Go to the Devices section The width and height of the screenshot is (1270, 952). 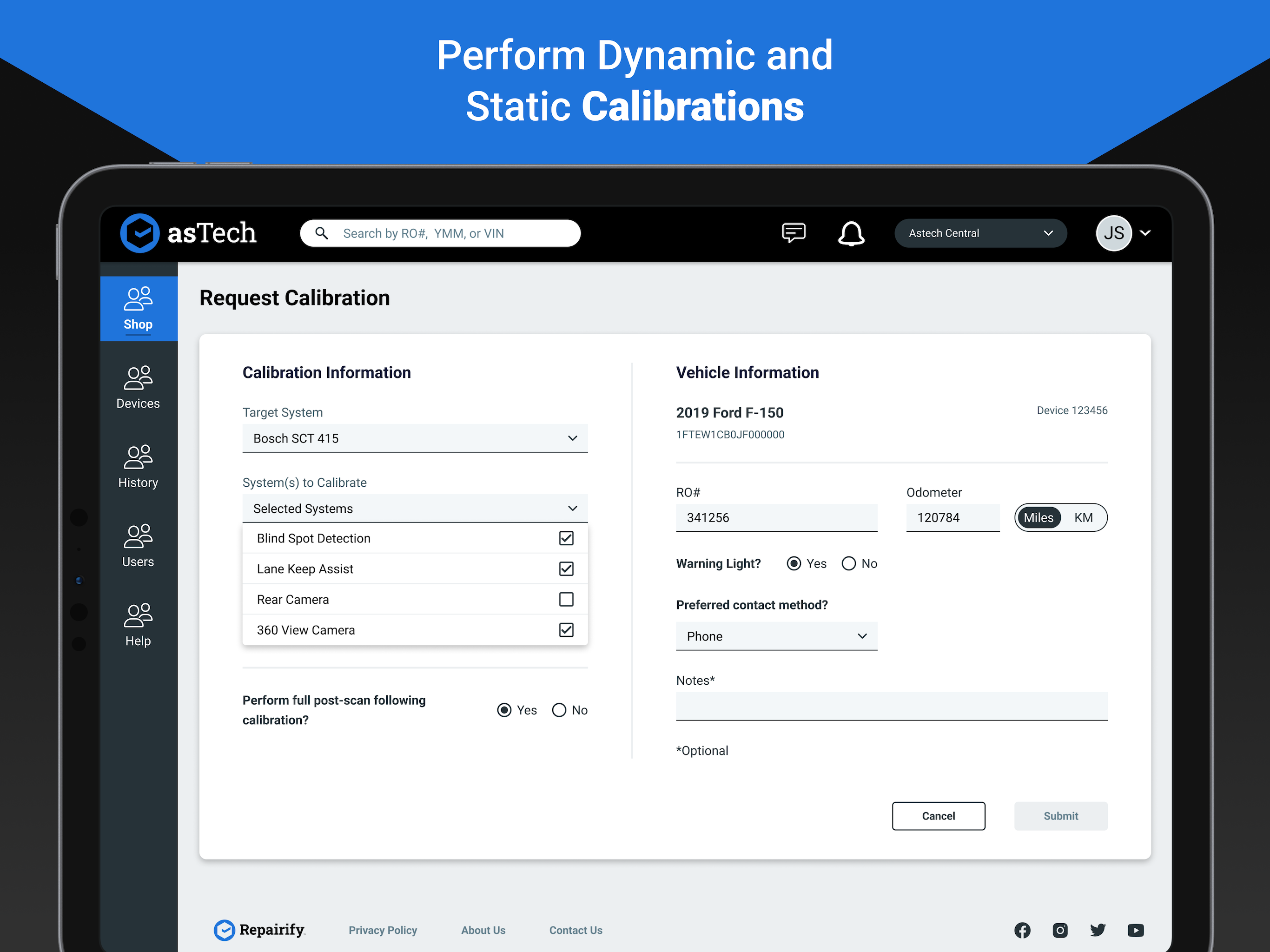139,388
